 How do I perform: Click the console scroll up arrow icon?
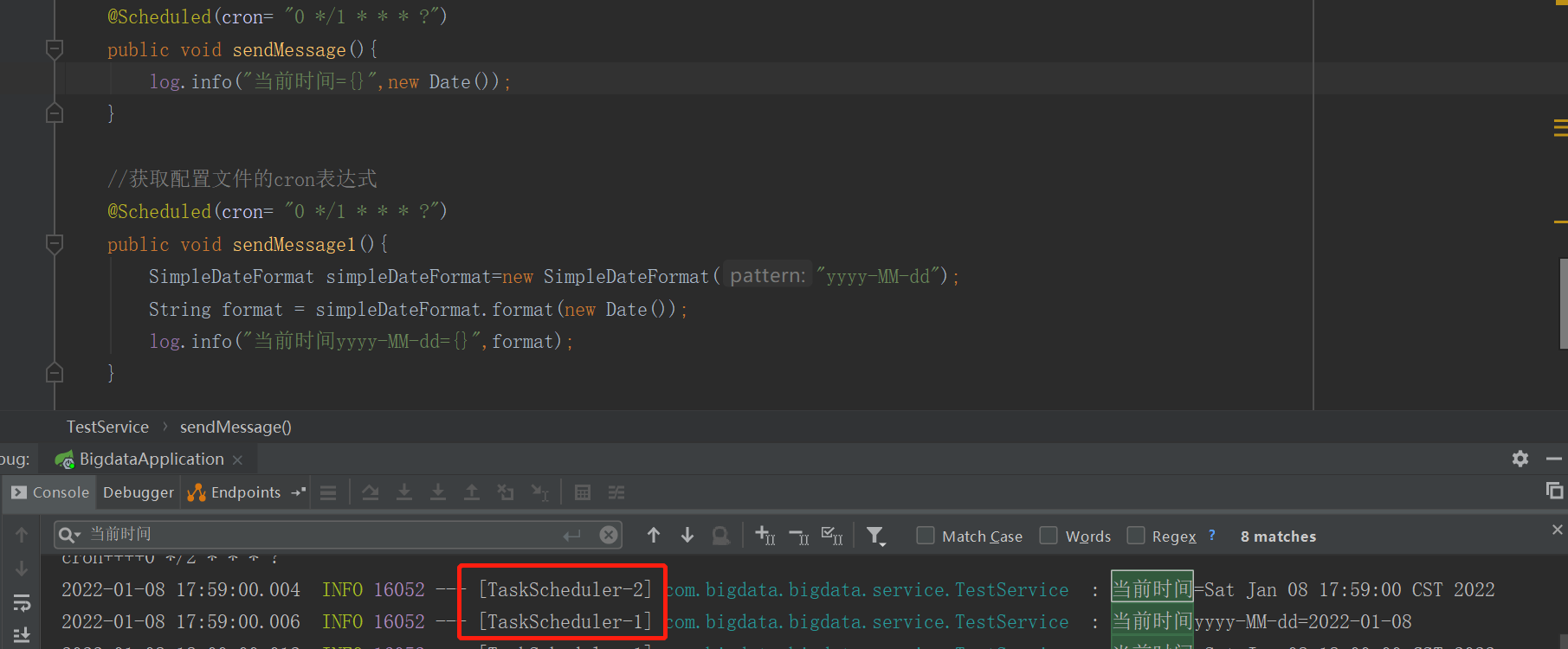point(22,535)
